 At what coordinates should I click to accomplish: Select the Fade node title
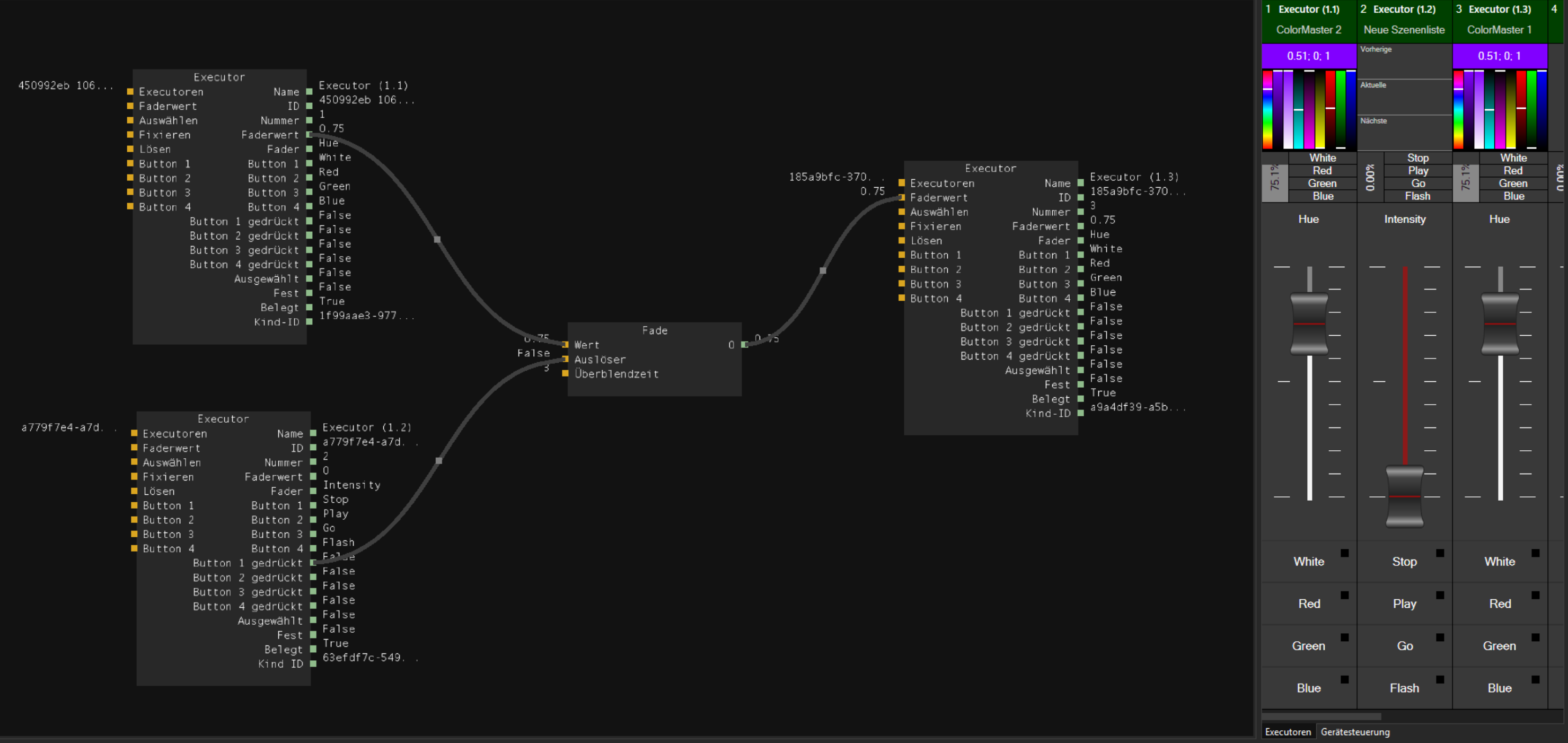pos(654,330)
